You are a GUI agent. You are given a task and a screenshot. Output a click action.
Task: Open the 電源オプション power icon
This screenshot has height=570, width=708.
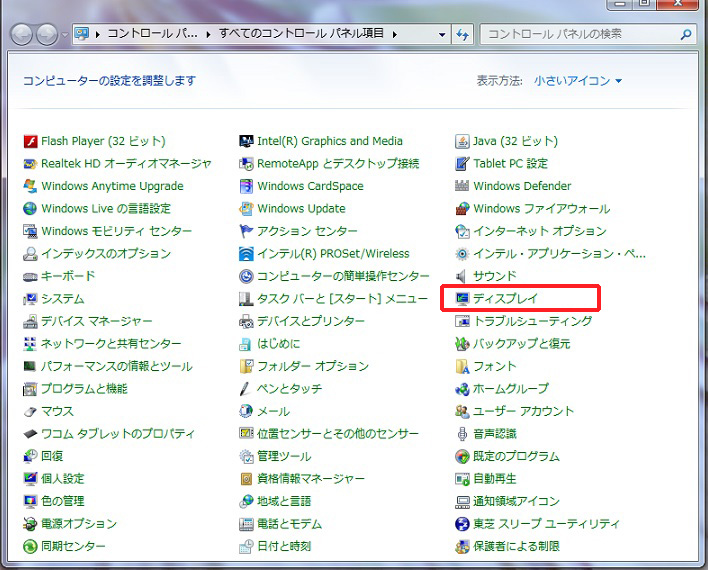30,524
